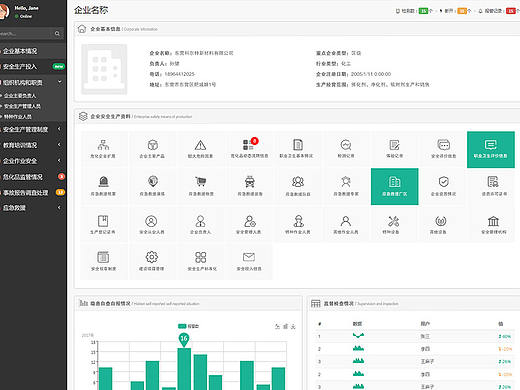Expand the 安全生产管理制度 sidebar section
520x390 pixels.
pyautogui.click(x=33, y=129)
